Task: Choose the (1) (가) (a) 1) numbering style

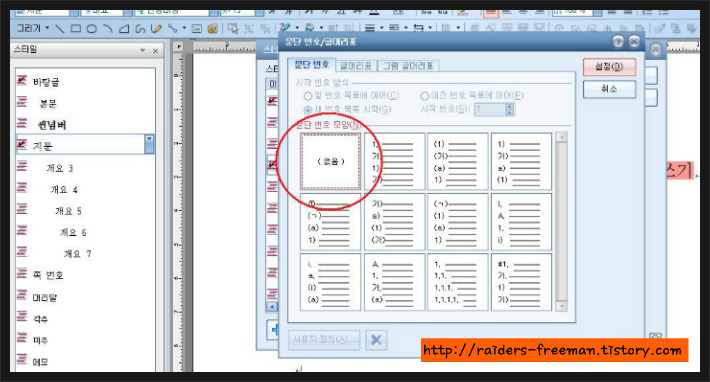Action: [x=458, y=161]
